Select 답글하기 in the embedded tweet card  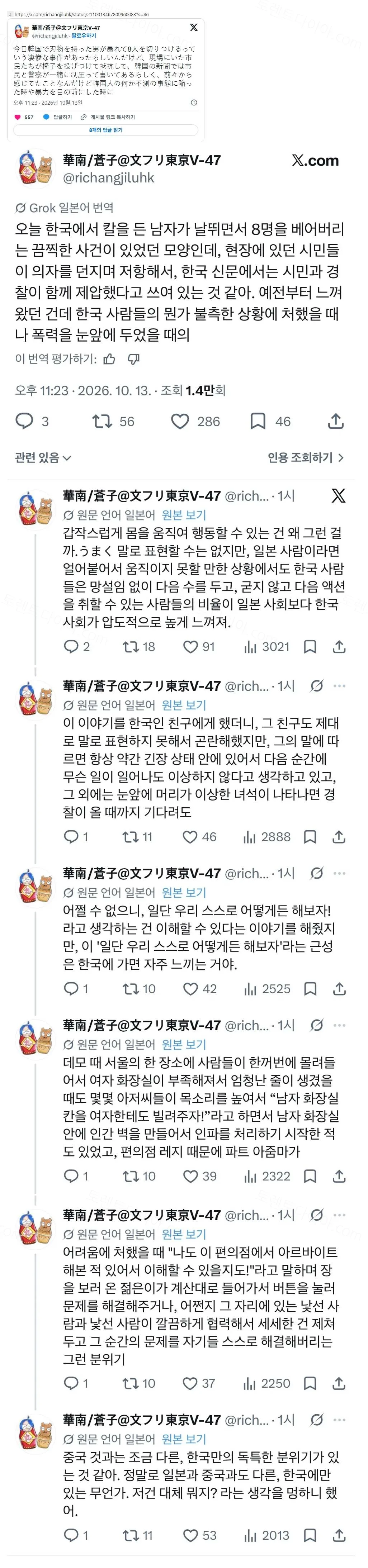[x=58, y=117]
